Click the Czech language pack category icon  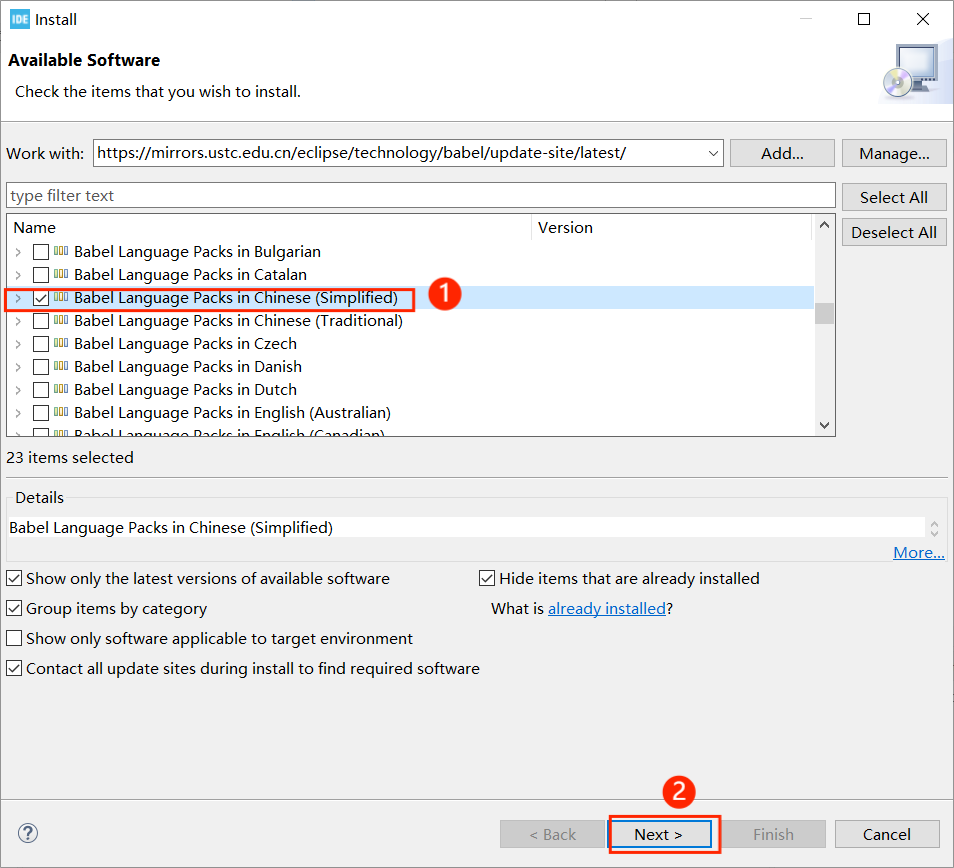point(61,342)
